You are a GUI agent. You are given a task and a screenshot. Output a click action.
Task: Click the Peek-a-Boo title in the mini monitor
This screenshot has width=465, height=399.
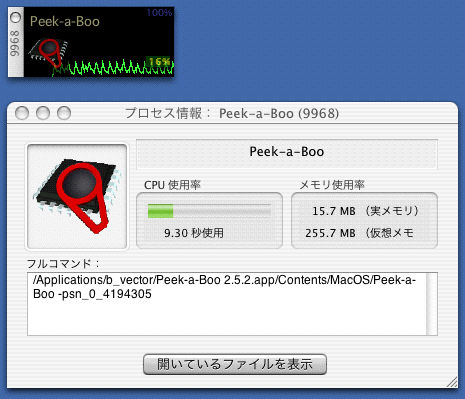point(65,22)
